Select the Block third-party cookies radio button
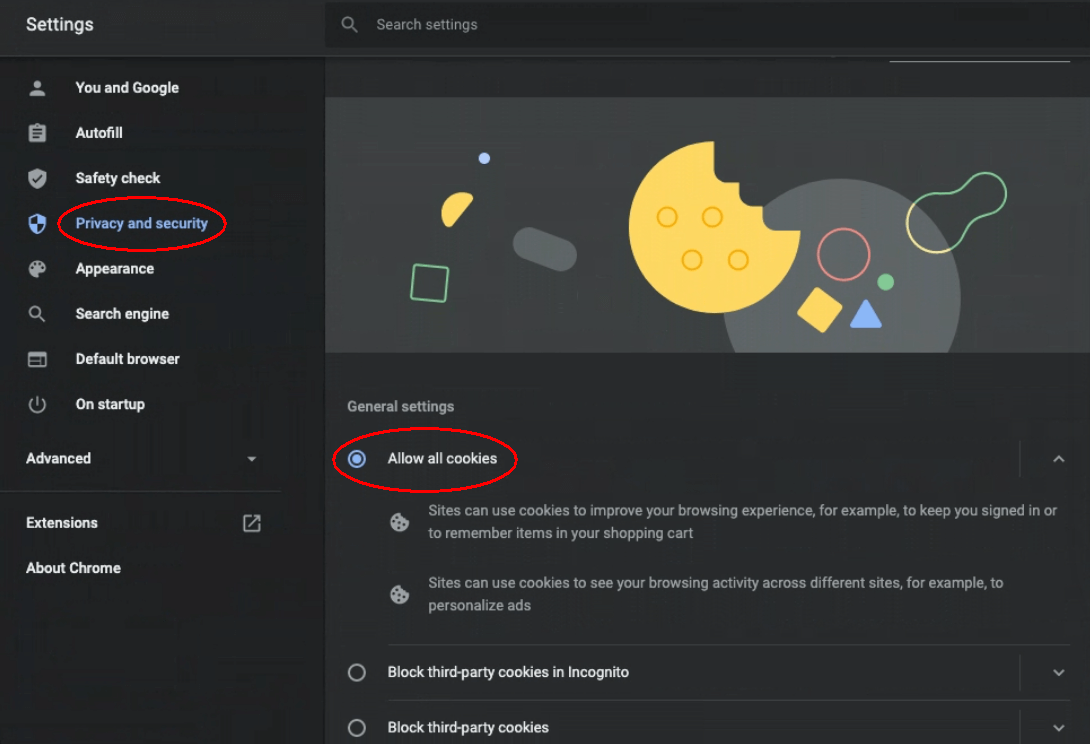1090x744 pixels. (x=357, y=728)
